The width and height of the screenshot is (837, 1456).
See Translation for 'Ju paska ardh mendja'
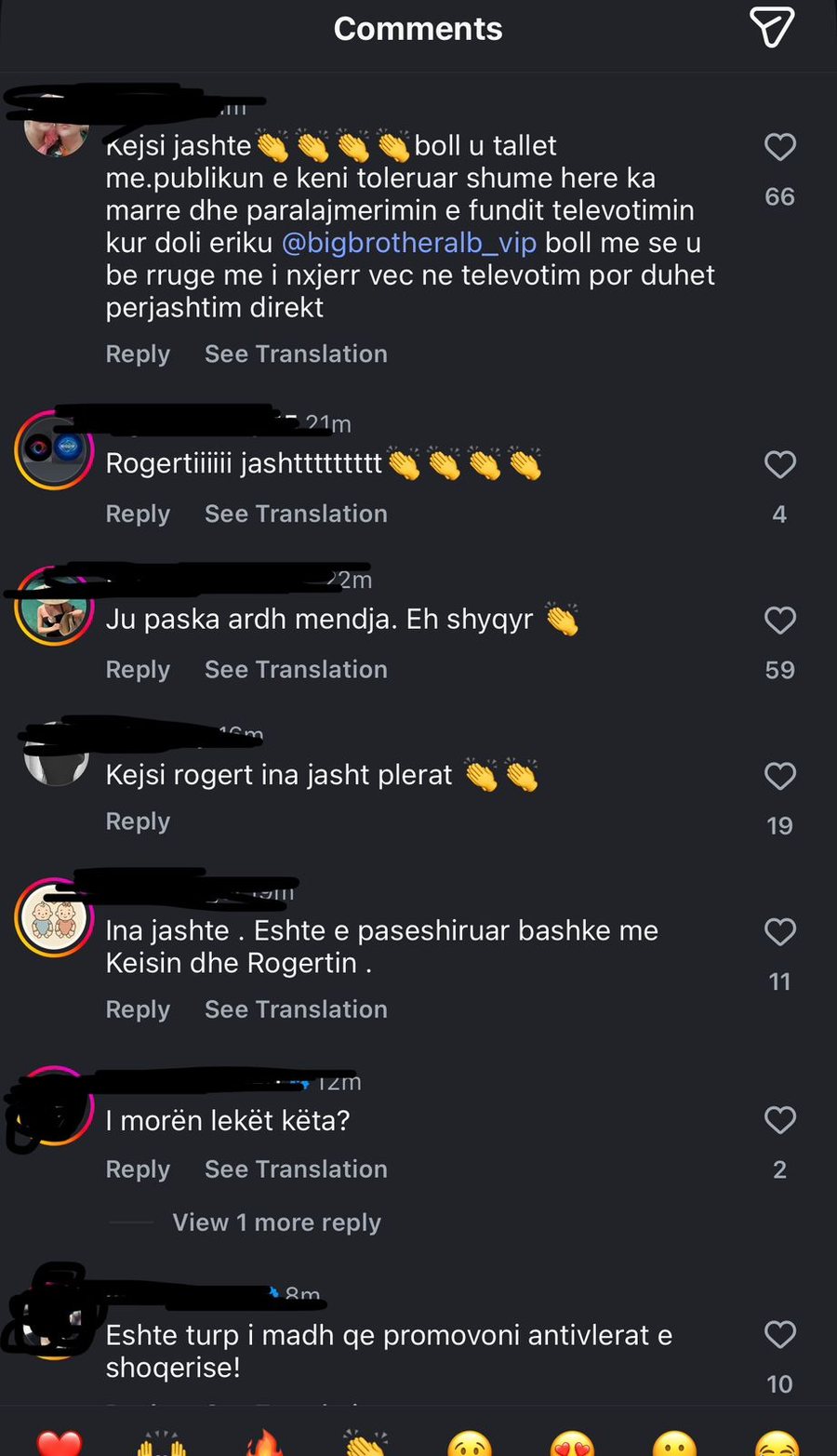tap(296, 670)
